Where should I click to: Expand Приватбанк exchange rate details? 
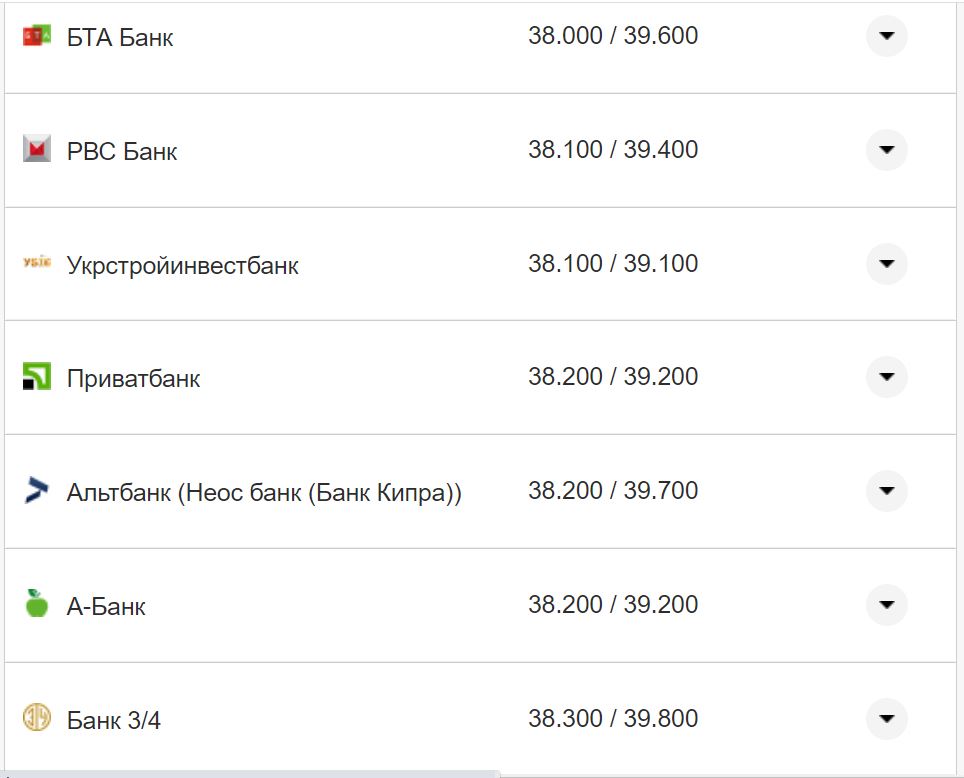coord(886,377)
